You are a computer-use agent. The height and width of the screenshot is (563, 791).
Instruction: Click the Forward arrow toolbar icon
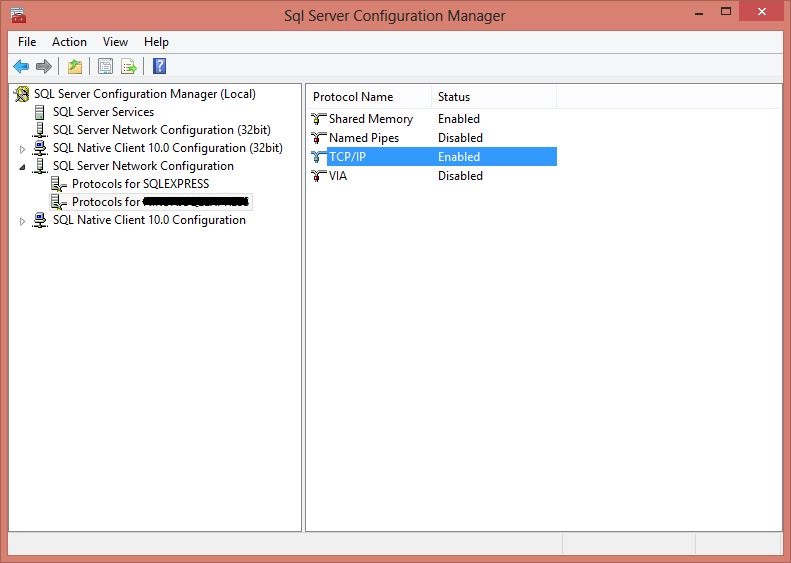click(x=44, y=66)
